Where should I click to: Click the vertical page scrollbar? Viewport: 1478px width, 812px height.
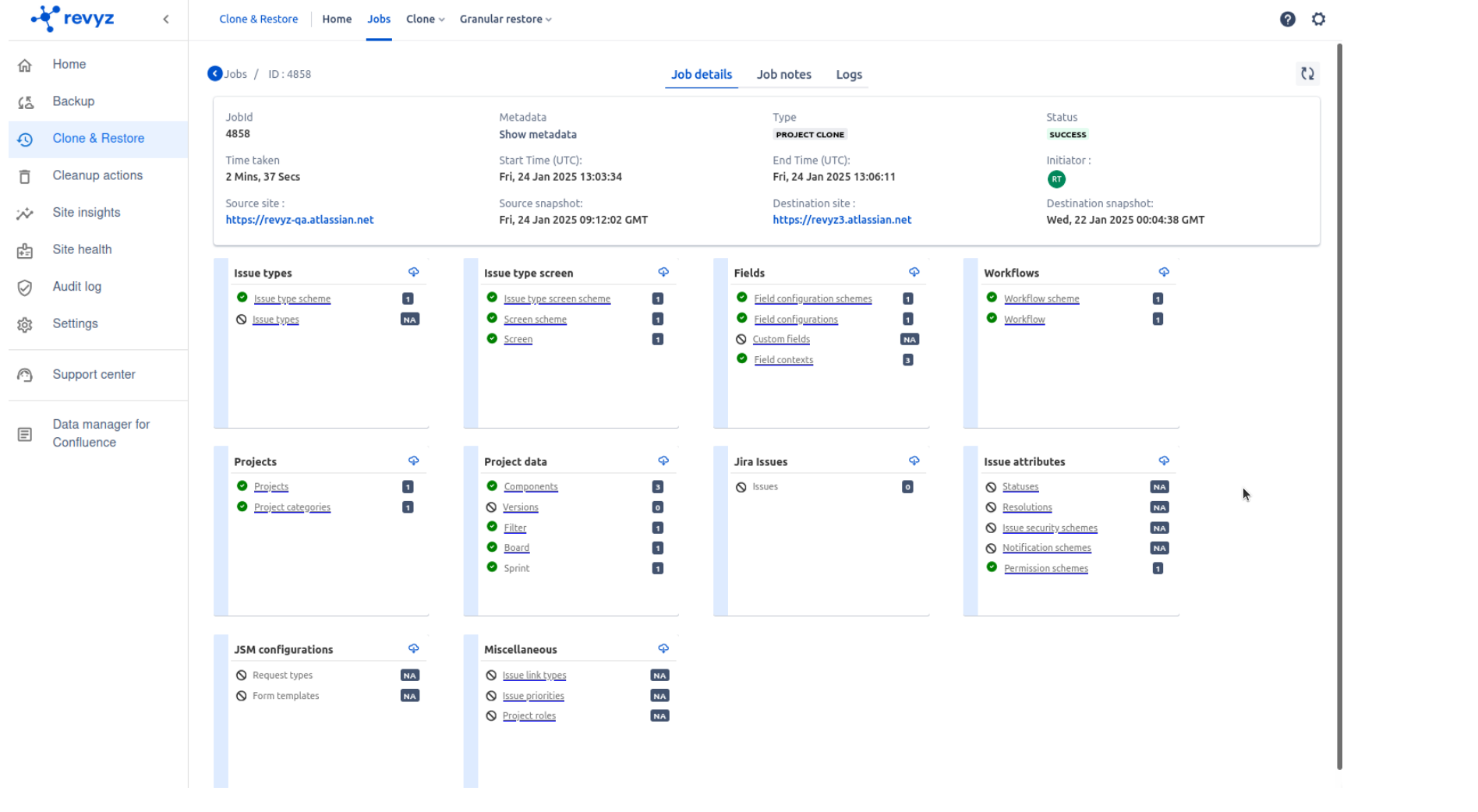click(x=1339, y=405)
